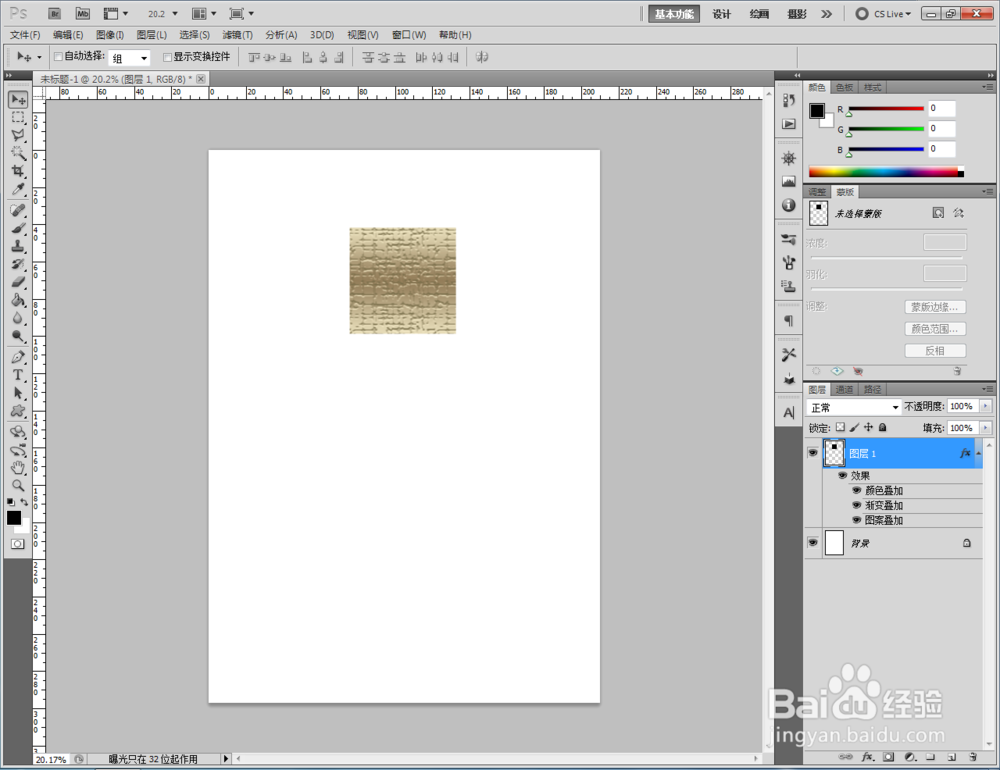Hide layer 图层 1 visibility eye
Image resolution: width=1000 pixels, height=770 pixels.
812,453
